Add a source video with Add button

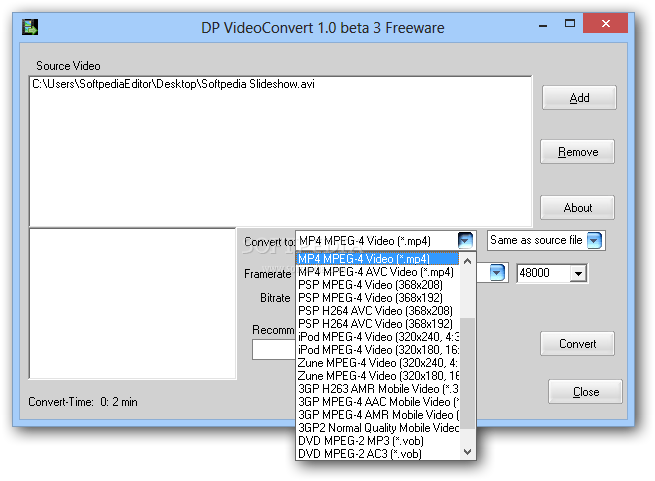[579, 98]
